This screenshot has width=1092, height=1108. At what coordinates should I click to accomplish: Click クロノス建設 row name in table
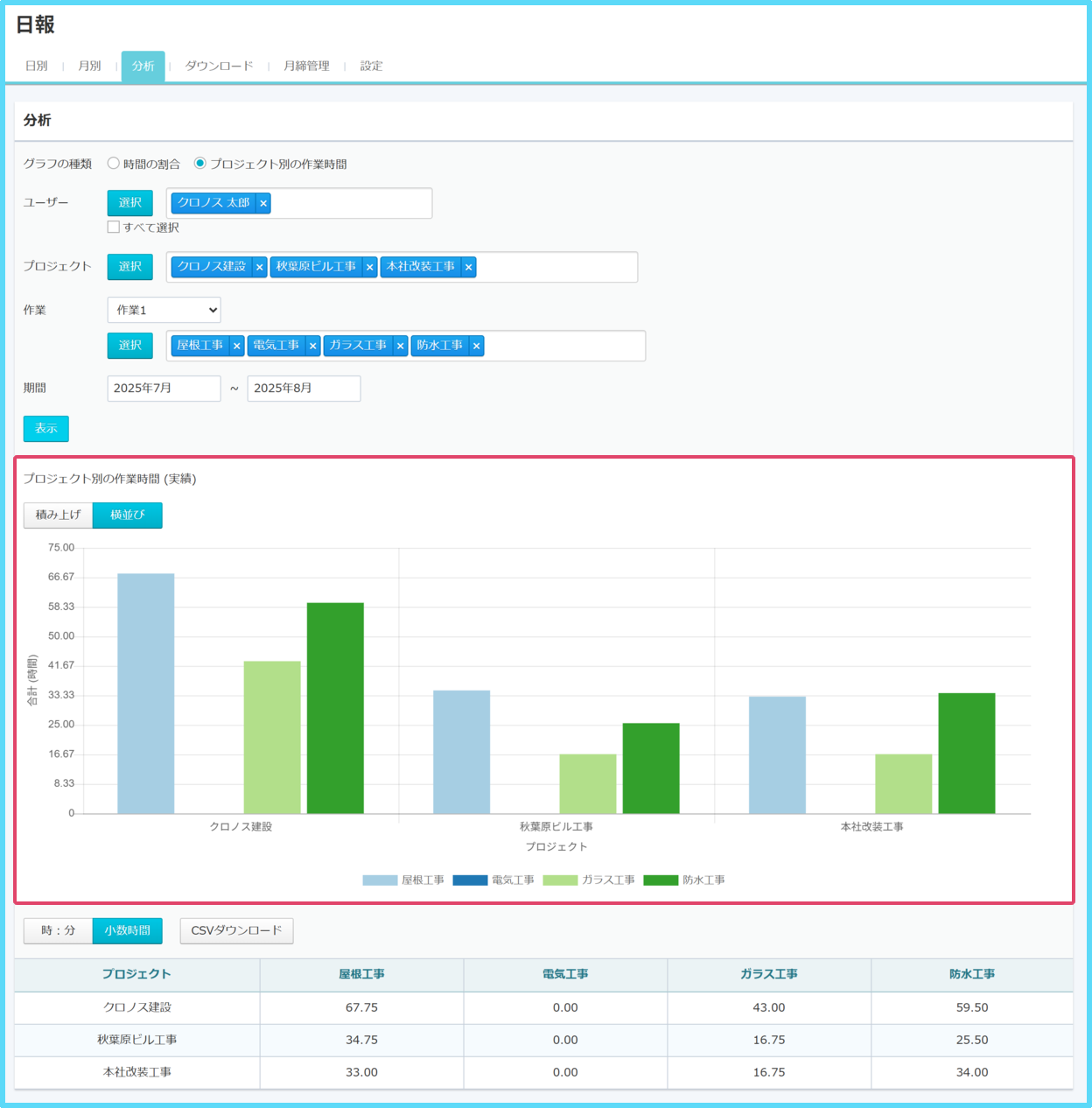(x=137, y=1008)
